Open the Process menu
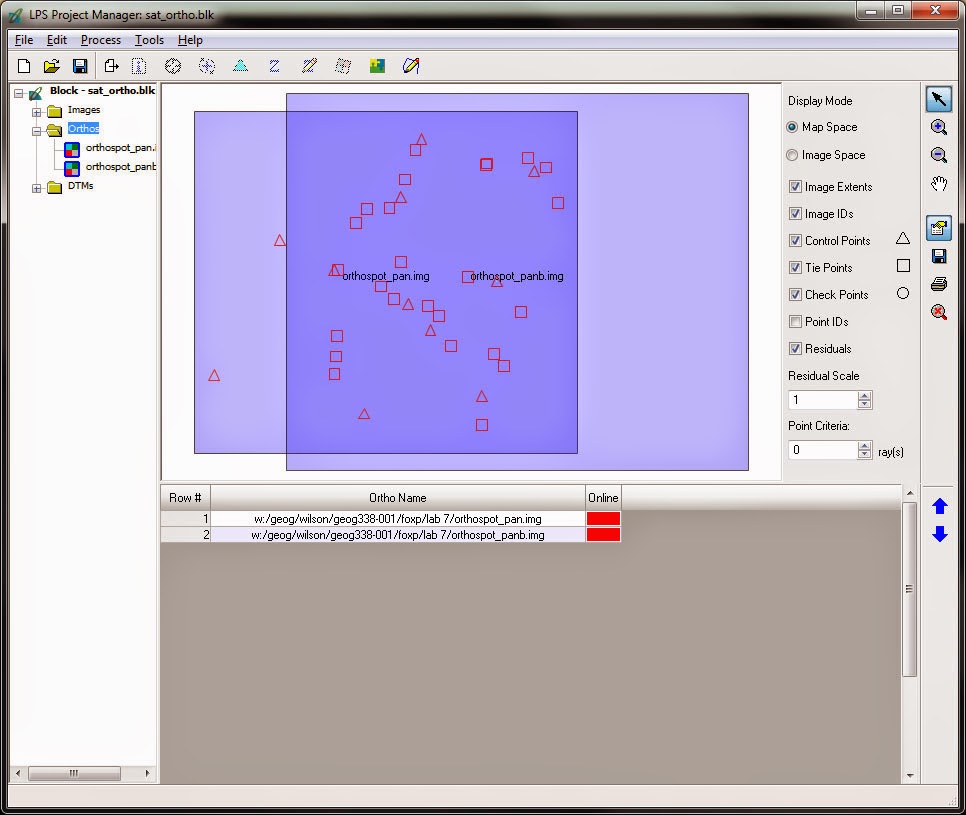The width and height of the screenshot is (966, 815). pyautogui.click(x=101, y=40)
